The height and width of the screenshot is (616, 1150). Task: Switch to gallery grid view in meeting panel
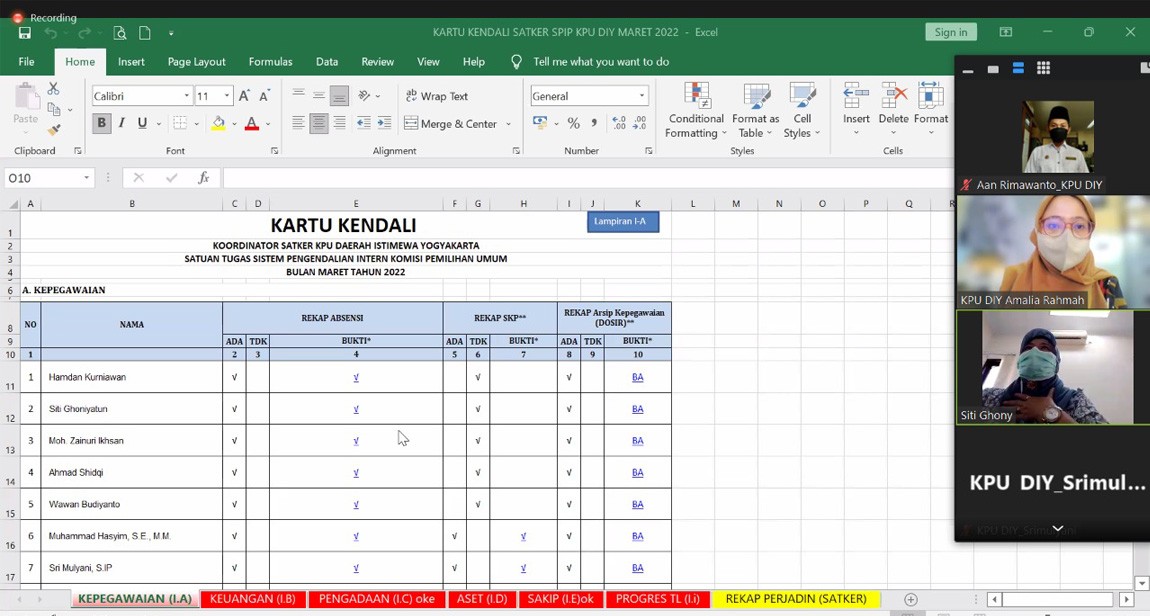[1043, 68]
